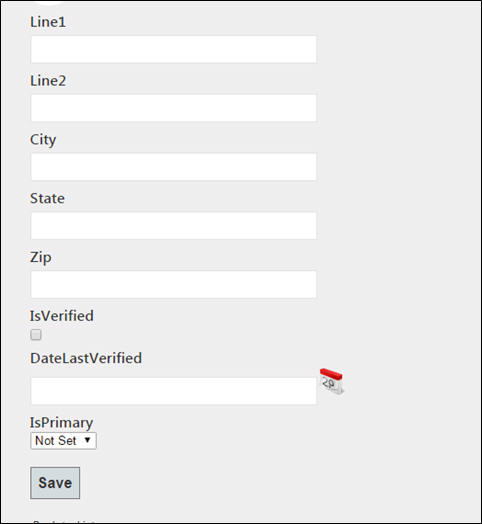
Task: Open the IsPrimary Not Set dropdown
Action: (63, 441)
